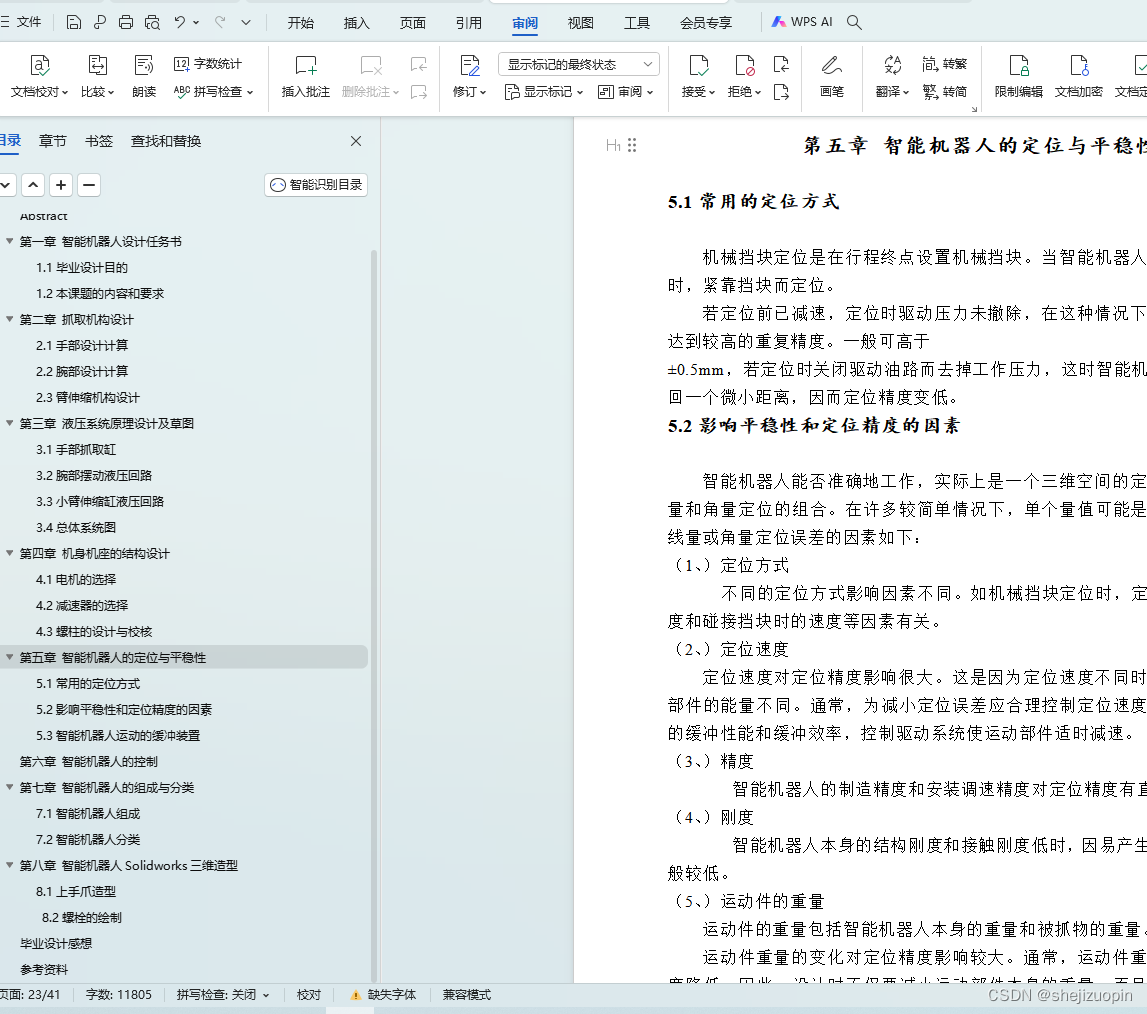Collapse 第四章 机身机座的结构设计 node
1147x1014 pixels.
tap(10, 554)
